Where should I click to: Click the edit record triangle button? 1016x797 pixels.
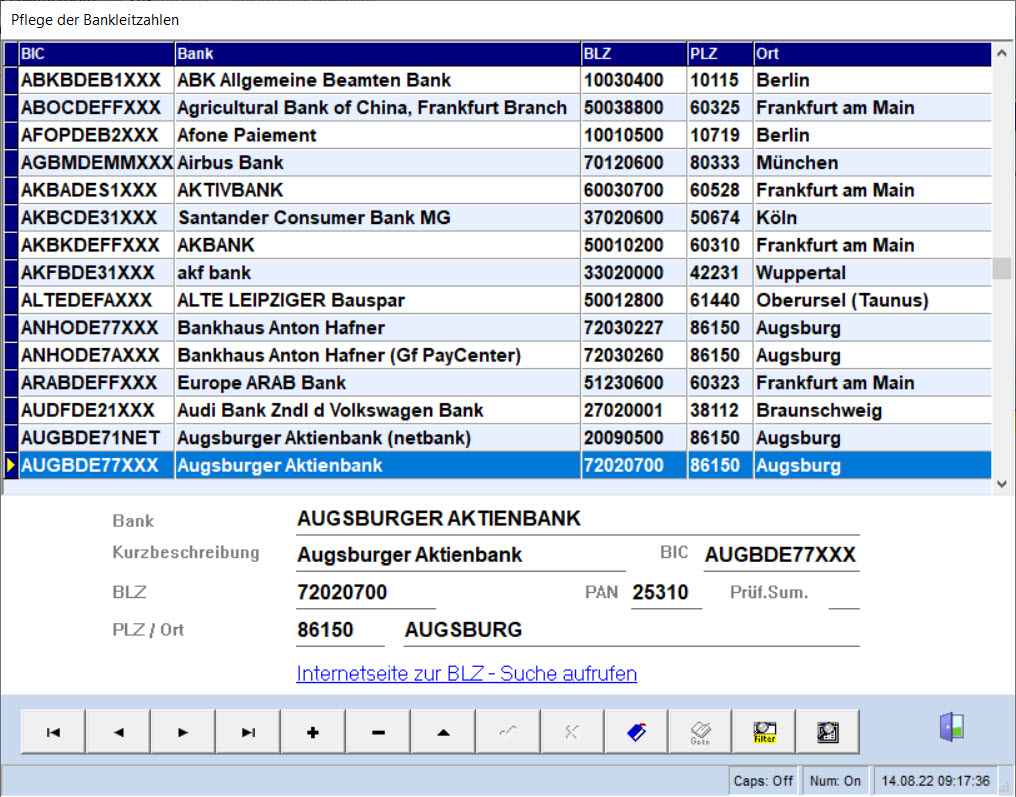443,732
